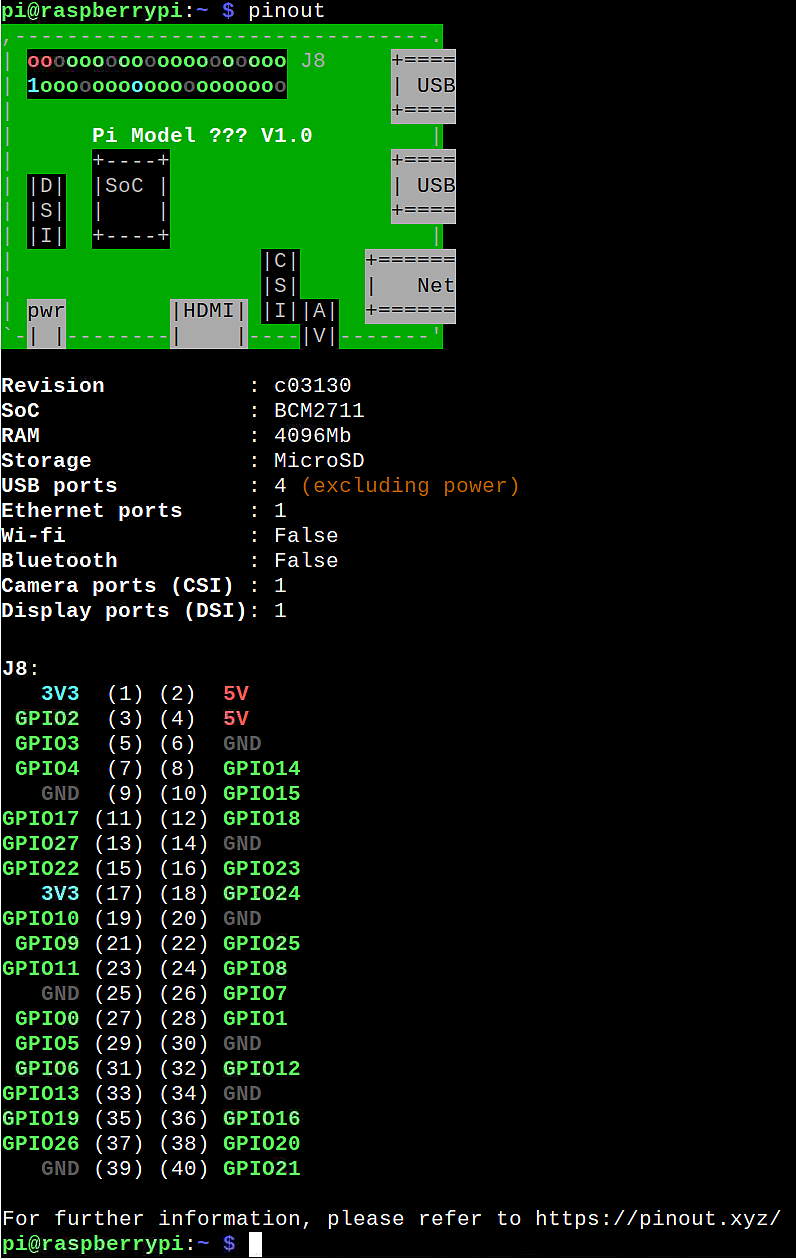The height and width of the screenshot is (1259, 796).
Task: Click the Wi-fi label
Action: (33, 536)
